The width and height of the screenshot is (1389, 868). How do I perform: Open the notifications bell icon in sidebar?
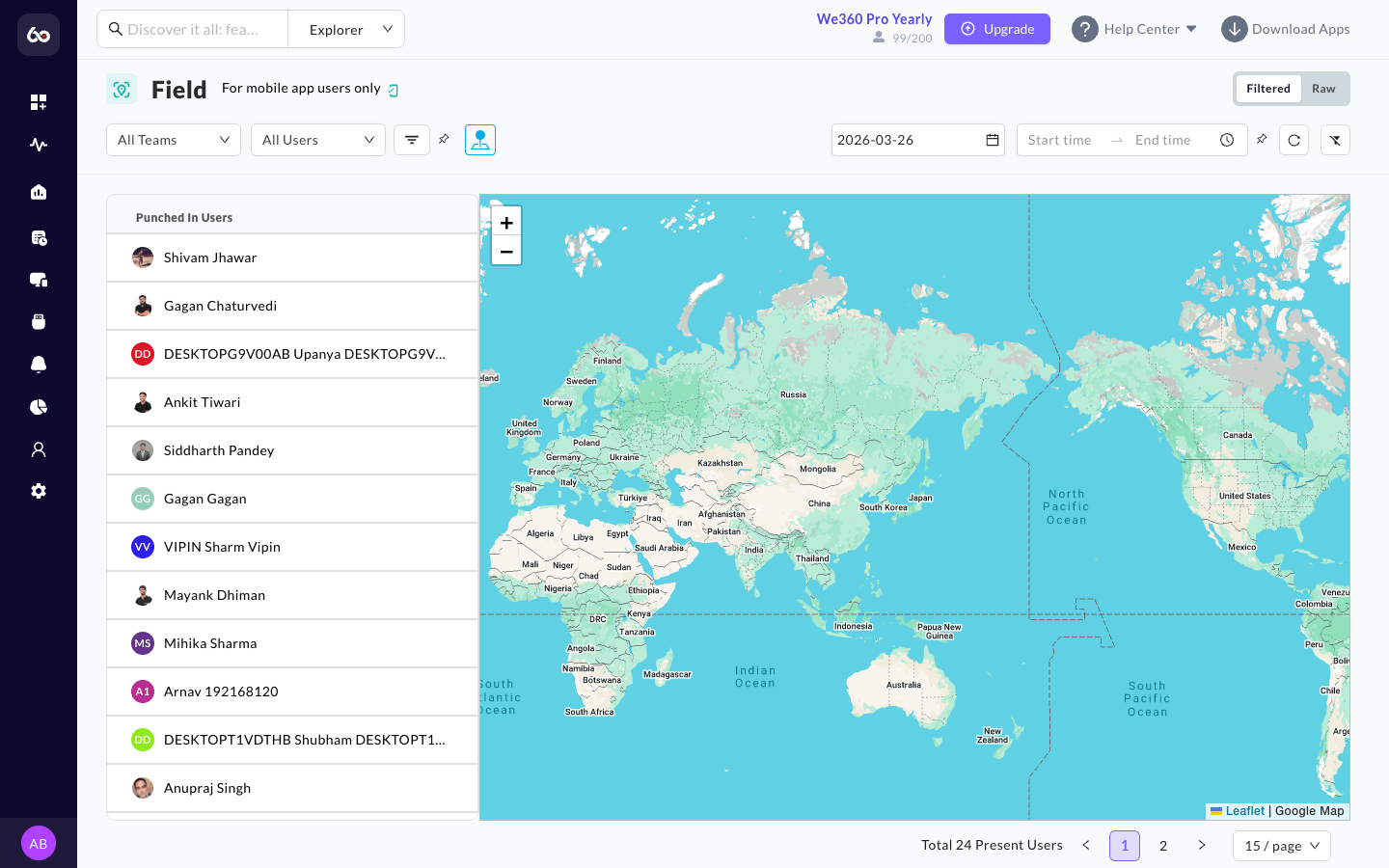tap(39, 365)
